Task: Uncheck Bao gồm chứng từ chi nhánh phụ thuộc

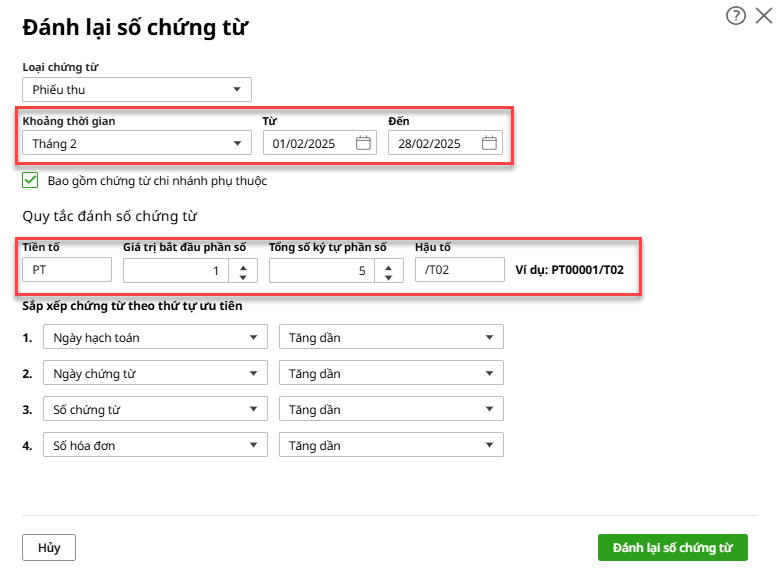Action: coord(31,181)
